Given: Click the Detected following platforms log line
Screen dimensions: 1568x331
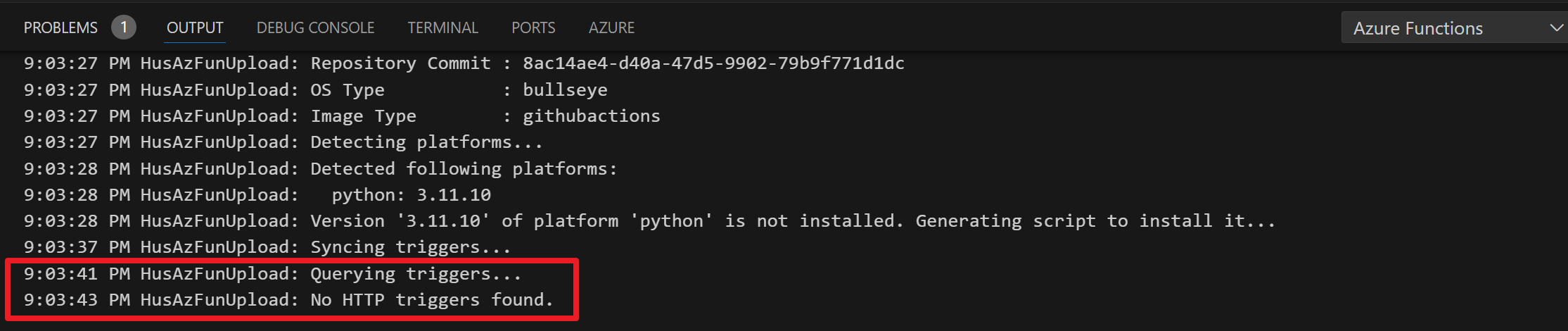Looking at the screenshot, I should click(321, 169).
